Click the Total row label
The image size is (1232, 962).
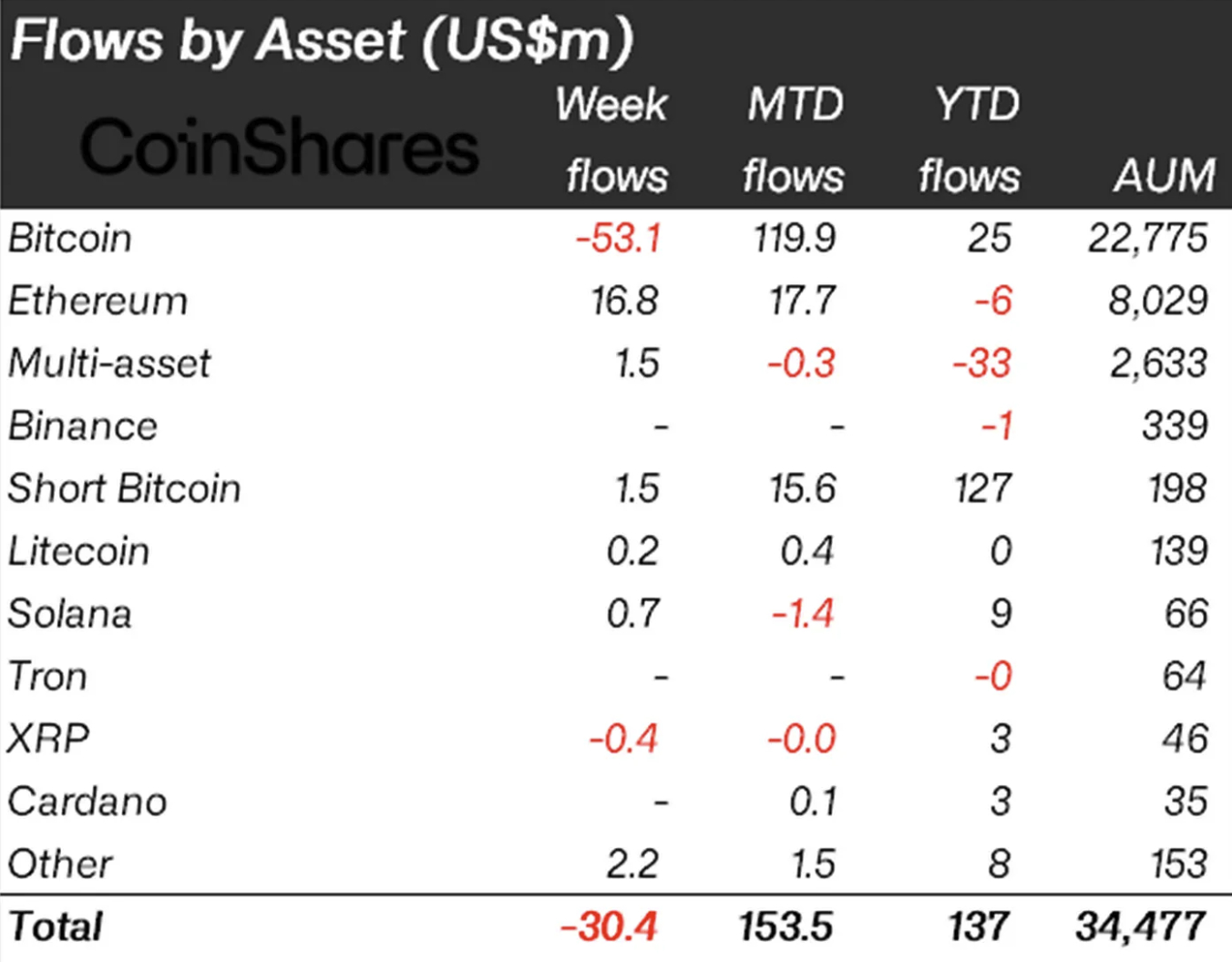pyautogui.click(x=56, y=927)
